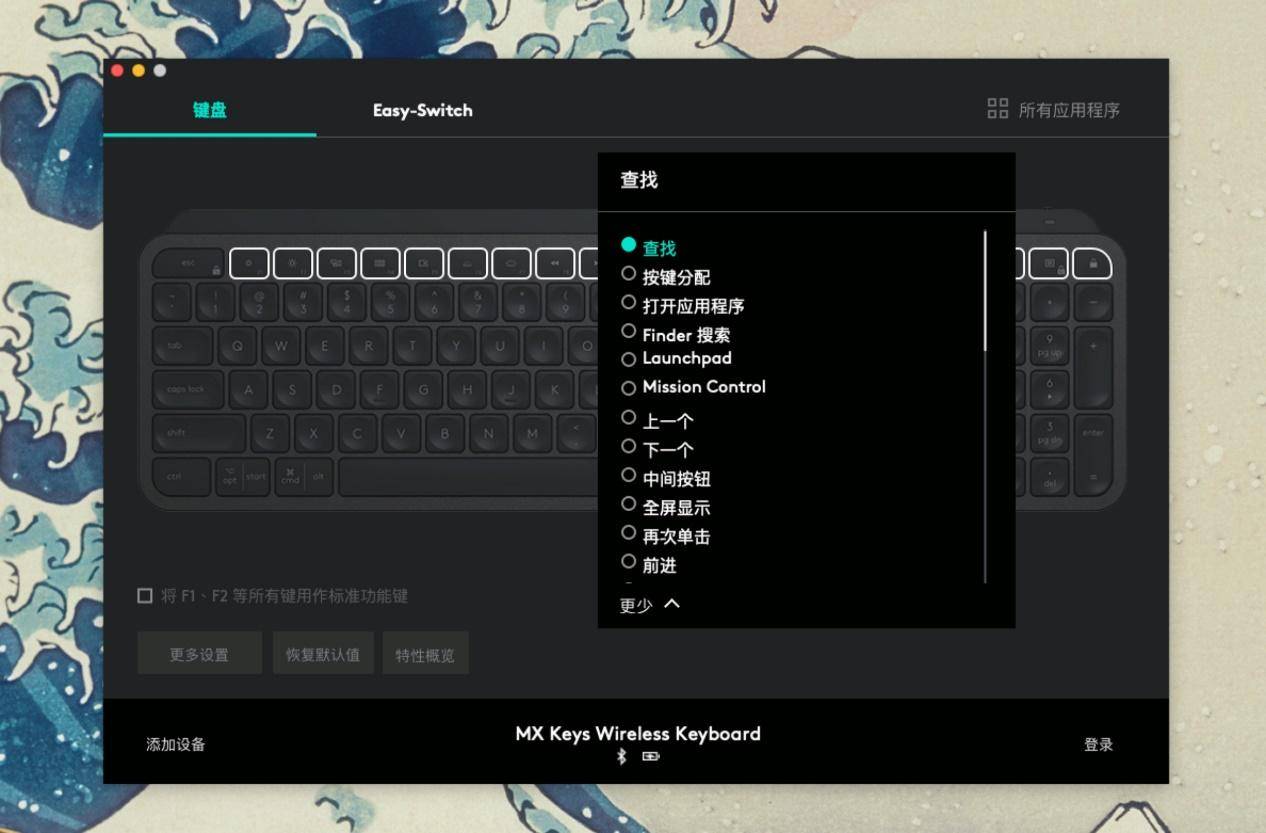Switch to the 键盘 tab

pos(210,110)
